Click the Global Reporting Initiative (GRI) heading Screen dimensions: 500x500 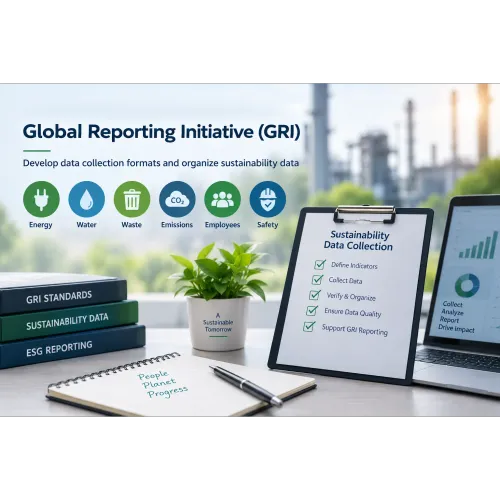[x=161, y=132]
